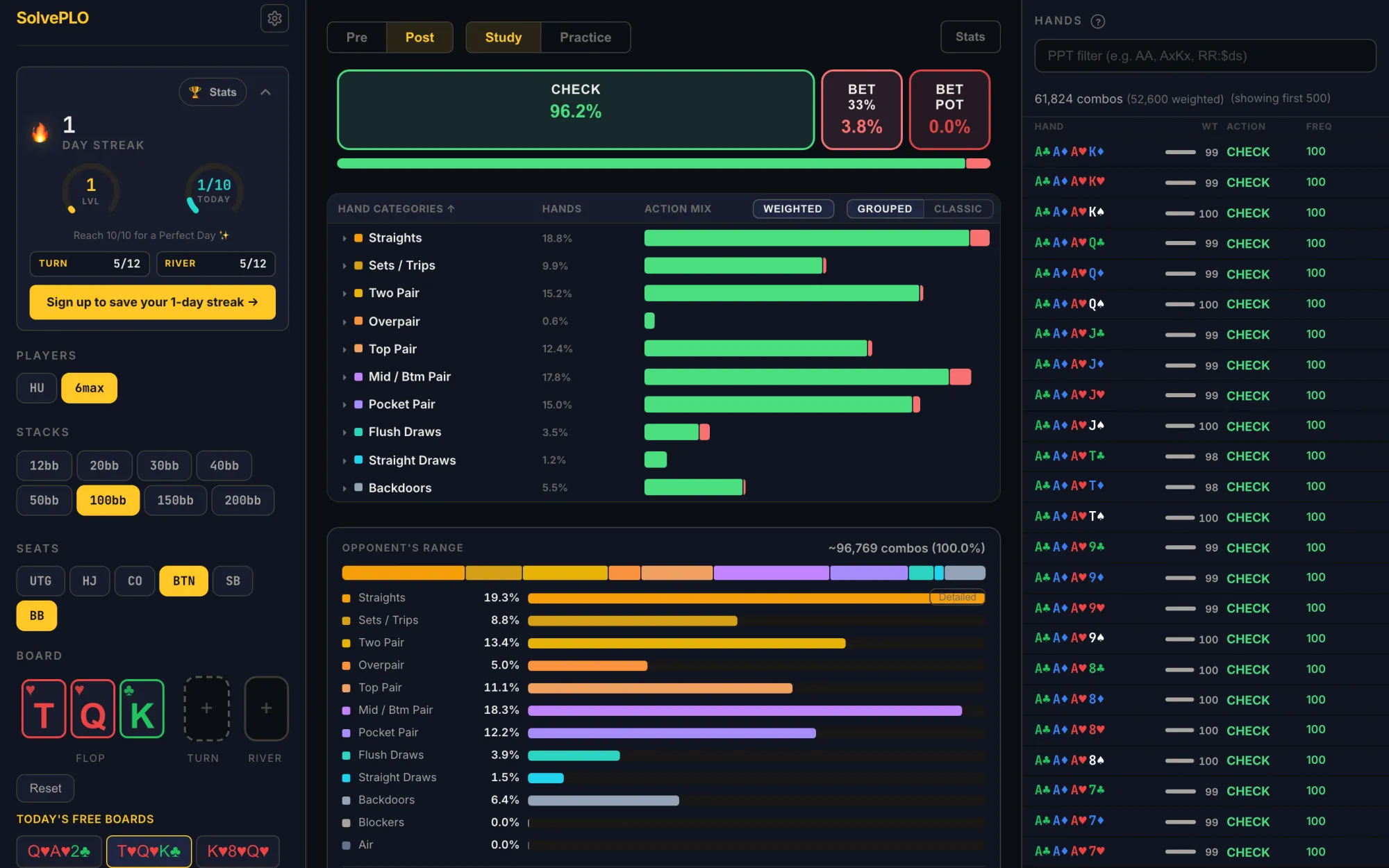Open settings via the gear icon
Image resolution: width=1389 pixels, height=868 pixels.
coord(274,18)
